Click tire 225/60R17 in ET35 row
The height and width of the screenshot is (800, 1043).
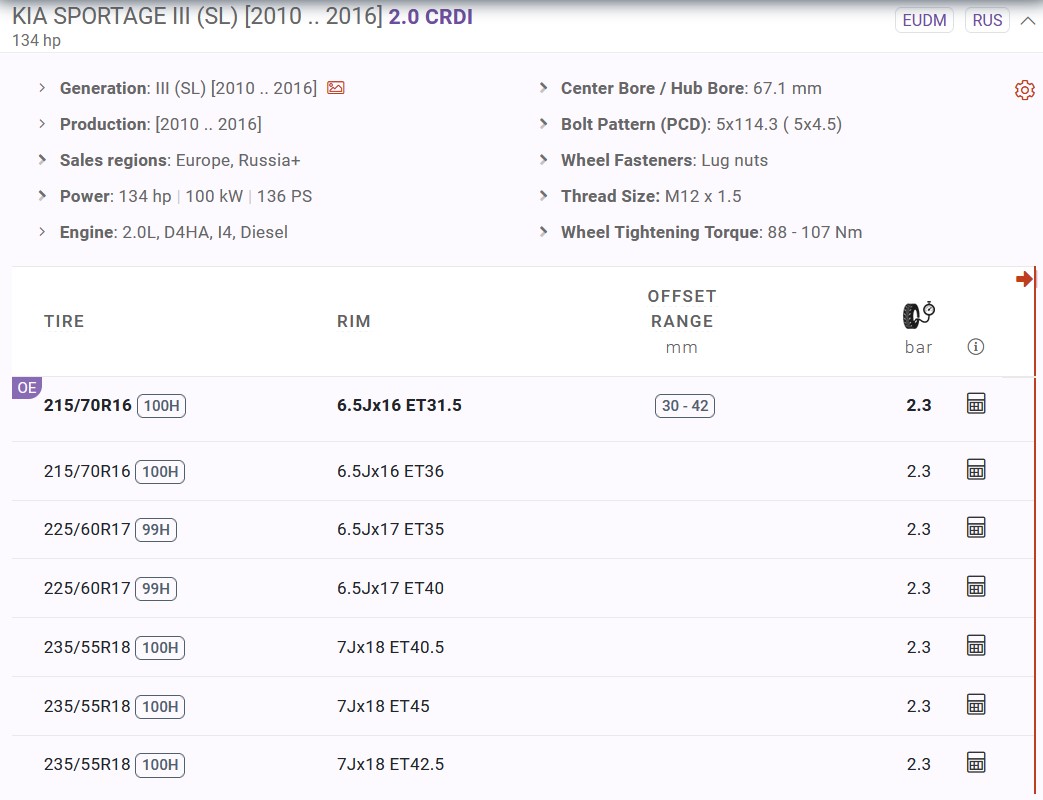[x=87, y=529]
